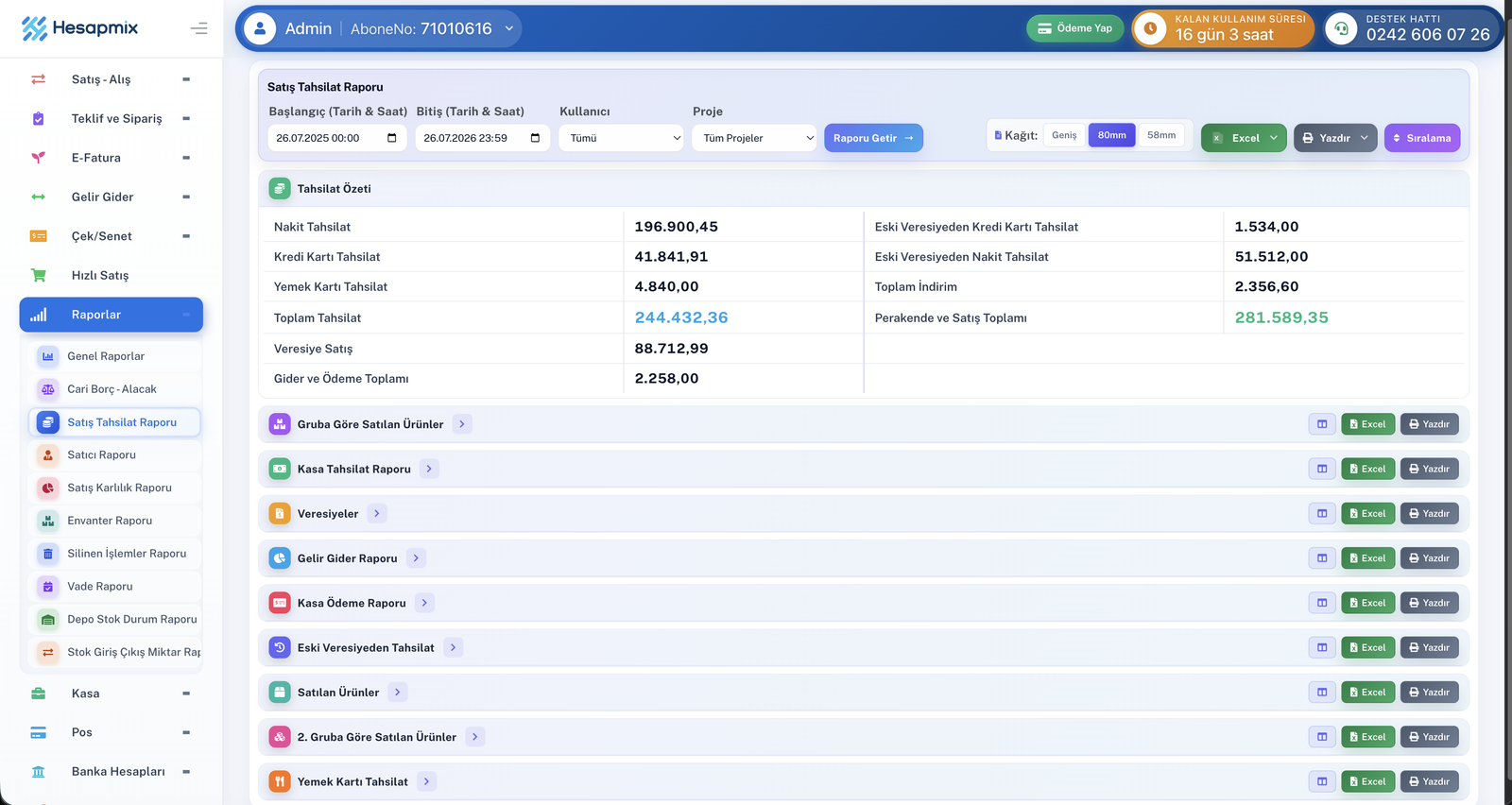Show table view for Kasa Tahsilat Raporu
Screen dimensions: 1512x805
click(x=1322, y=469)
